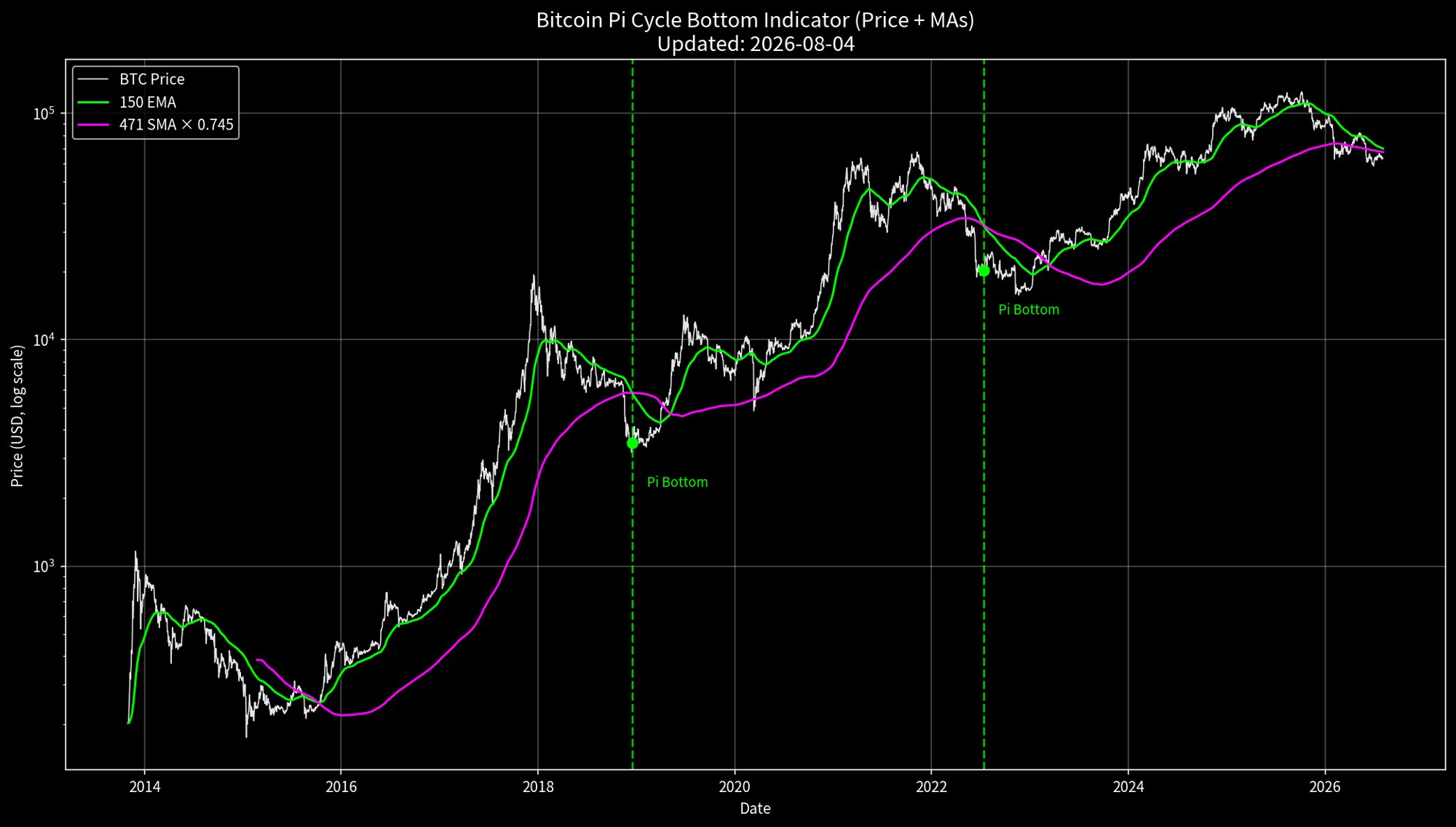Click the '2016' x-axis tick label

tap(341, 787)
